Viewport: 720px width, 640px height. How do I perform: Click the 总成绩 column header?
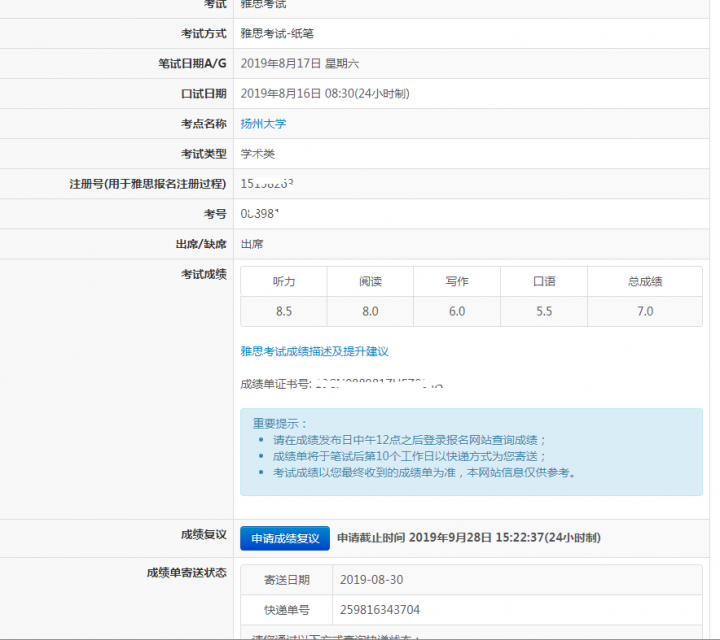(645, 282)
